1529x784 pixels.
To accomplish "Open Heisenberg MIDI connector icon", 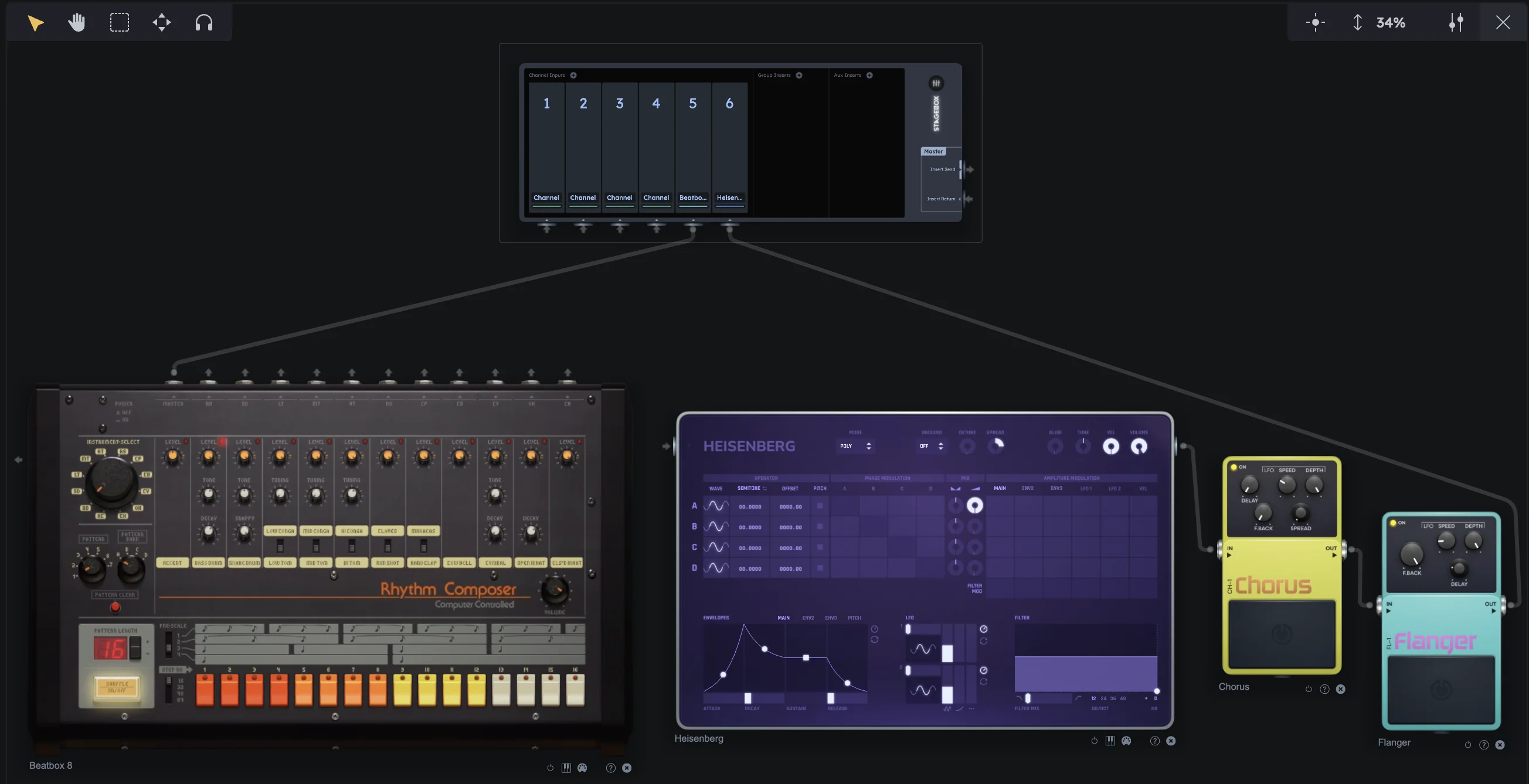I will click(x=1126, y=741).
